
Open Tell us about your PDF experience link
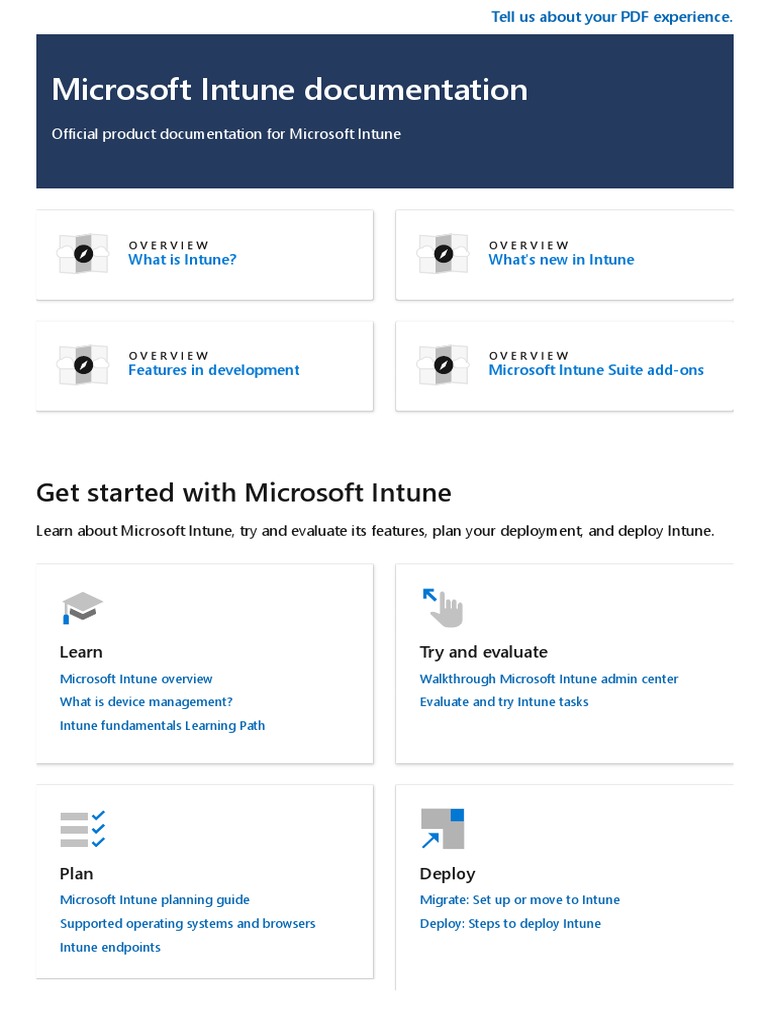pos(611,16)
